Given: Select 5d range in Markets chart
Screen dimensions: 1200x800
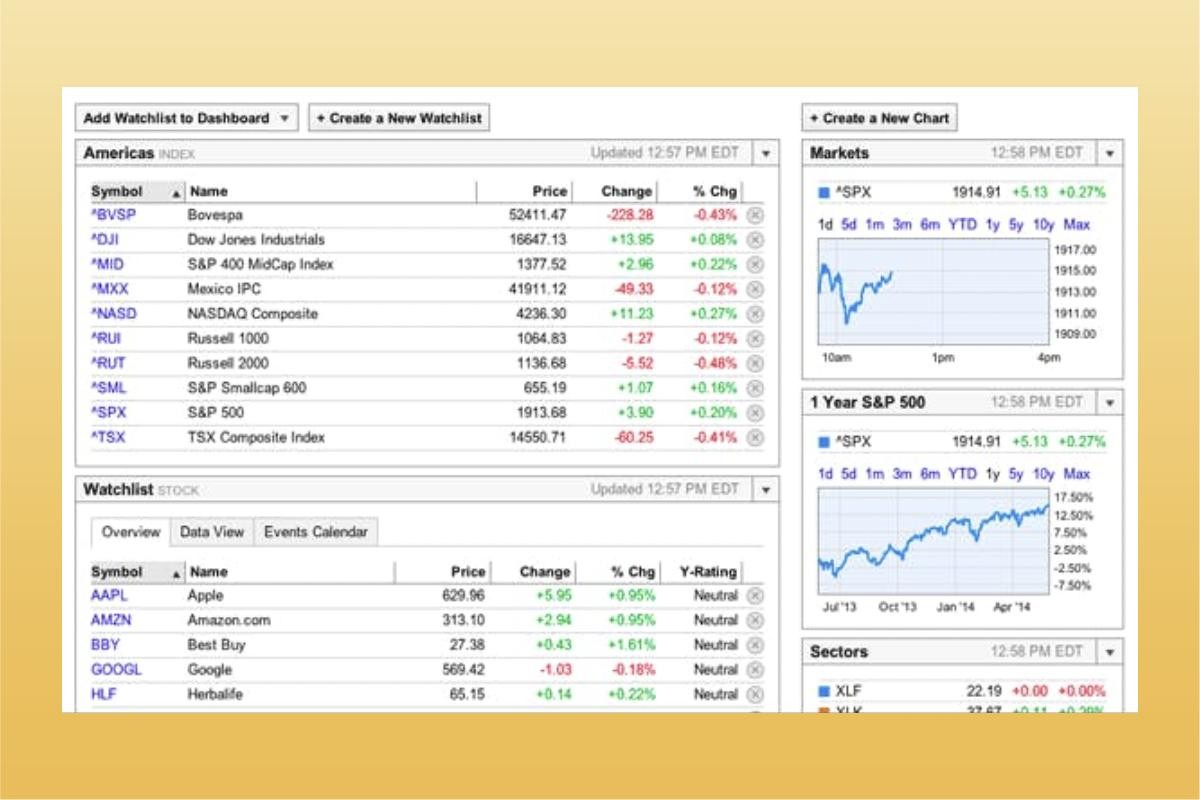Looking at the screenshot, I should 849,225.
